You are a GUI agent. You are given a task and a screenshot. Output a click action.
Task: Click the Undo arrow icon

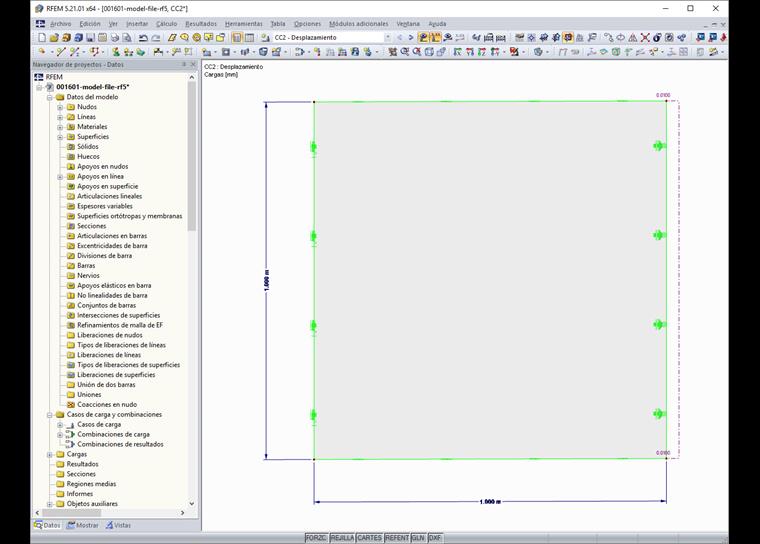143,37
